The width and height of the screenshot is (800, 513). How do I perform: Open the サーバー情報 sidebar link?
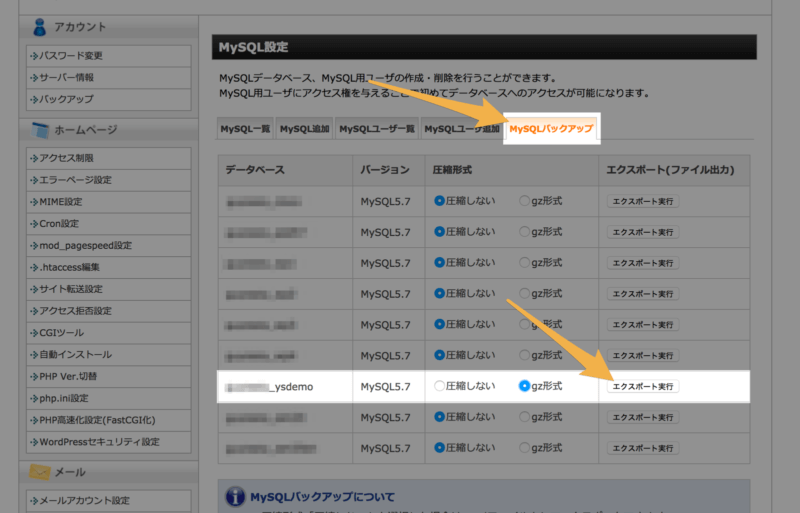coord(68,78)
